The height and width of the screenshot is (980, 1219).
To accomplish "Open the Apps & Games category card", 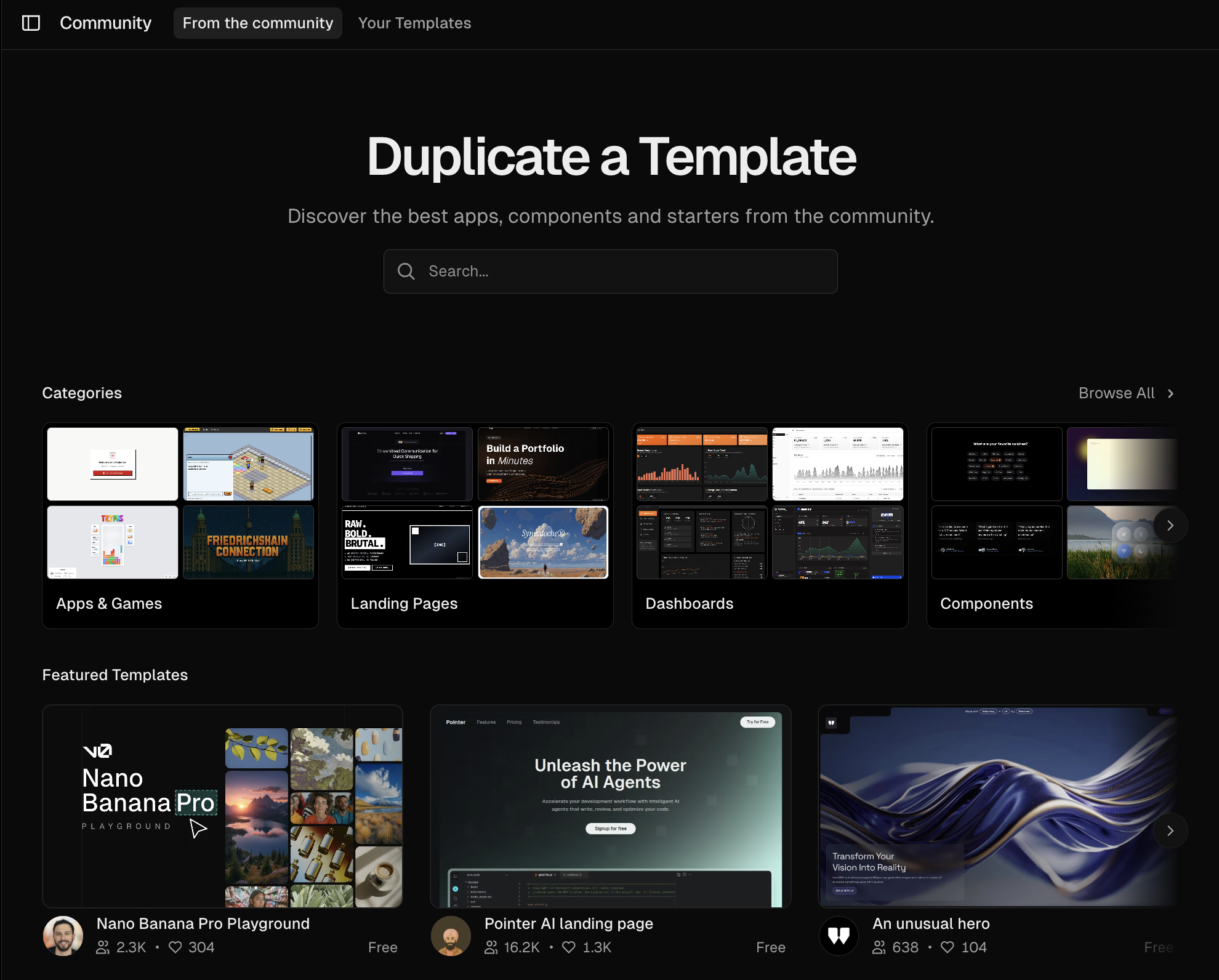I will click(180, 525).
